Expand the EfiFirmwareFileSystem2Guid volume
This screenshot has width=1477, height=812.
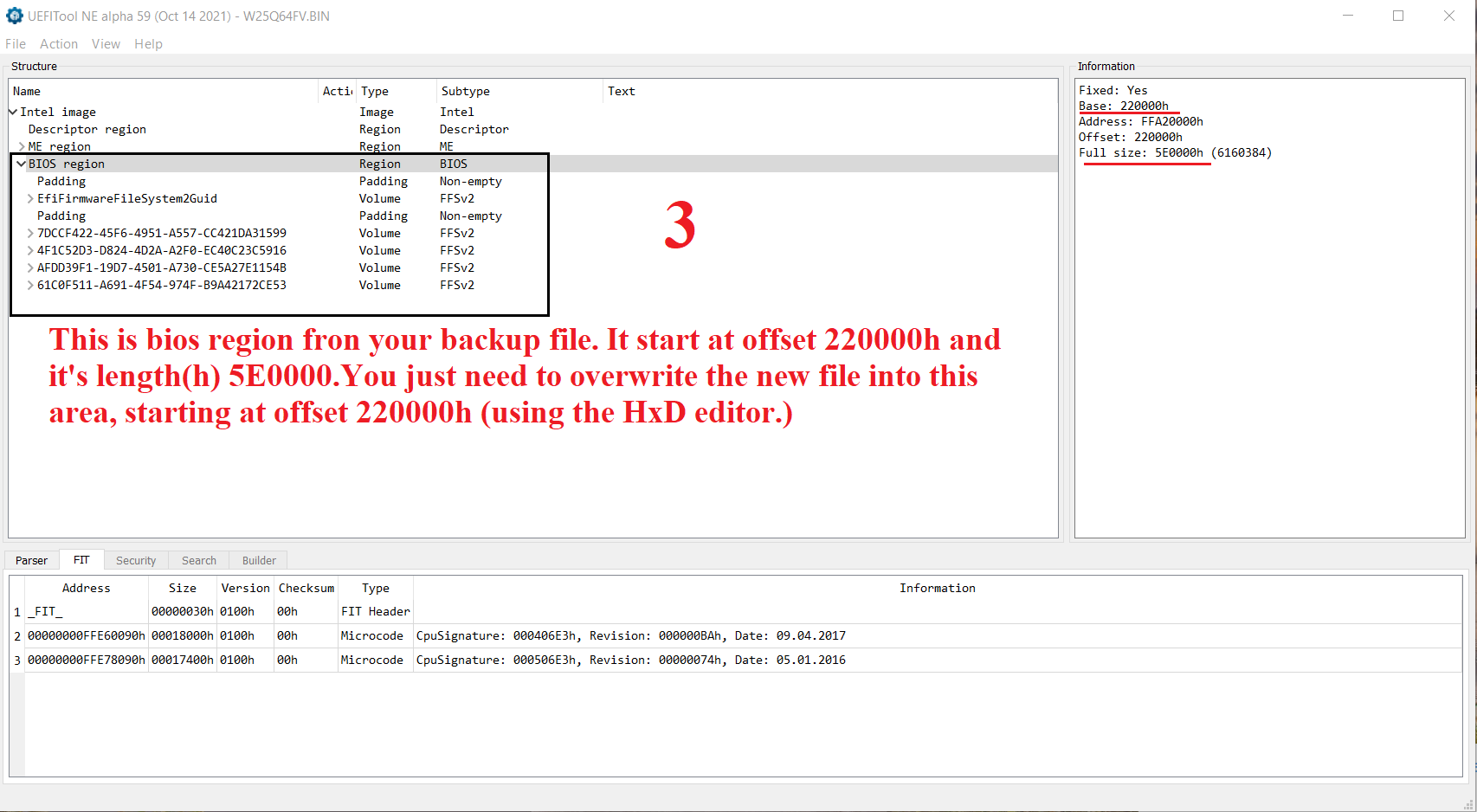(30, 198)
